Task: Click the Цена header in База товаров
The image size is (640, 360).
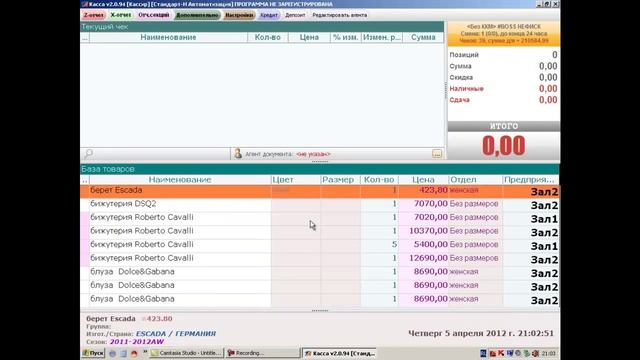Action: point(423,180)
